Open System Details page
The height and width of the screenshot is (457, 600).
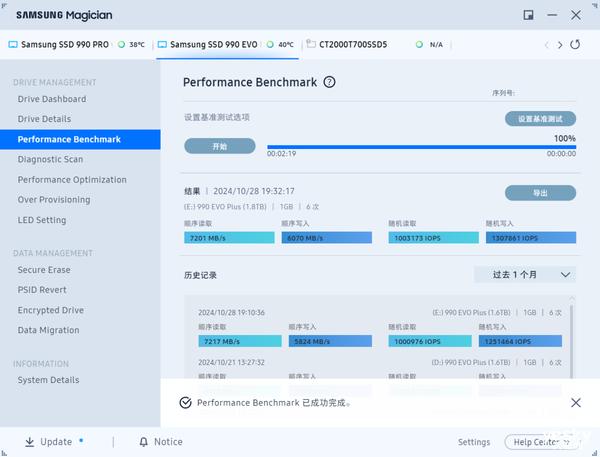(48, 380)
